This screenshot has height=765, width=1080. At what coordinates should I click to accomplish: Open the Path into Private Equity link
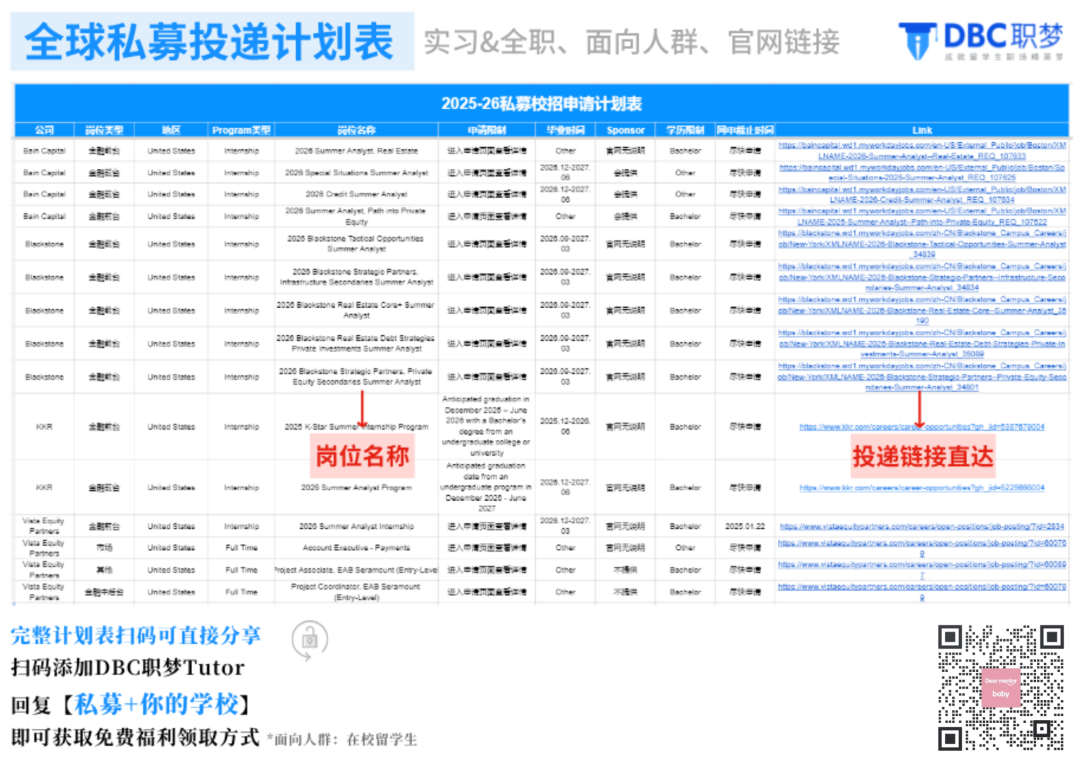point(922,216)
